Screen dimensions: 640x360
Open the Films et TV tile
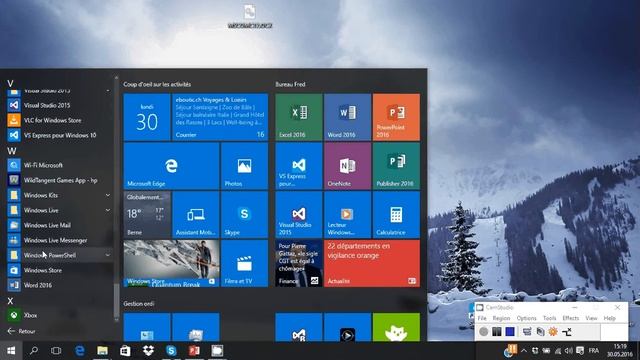pyautogui.click(x=244, y=263)
